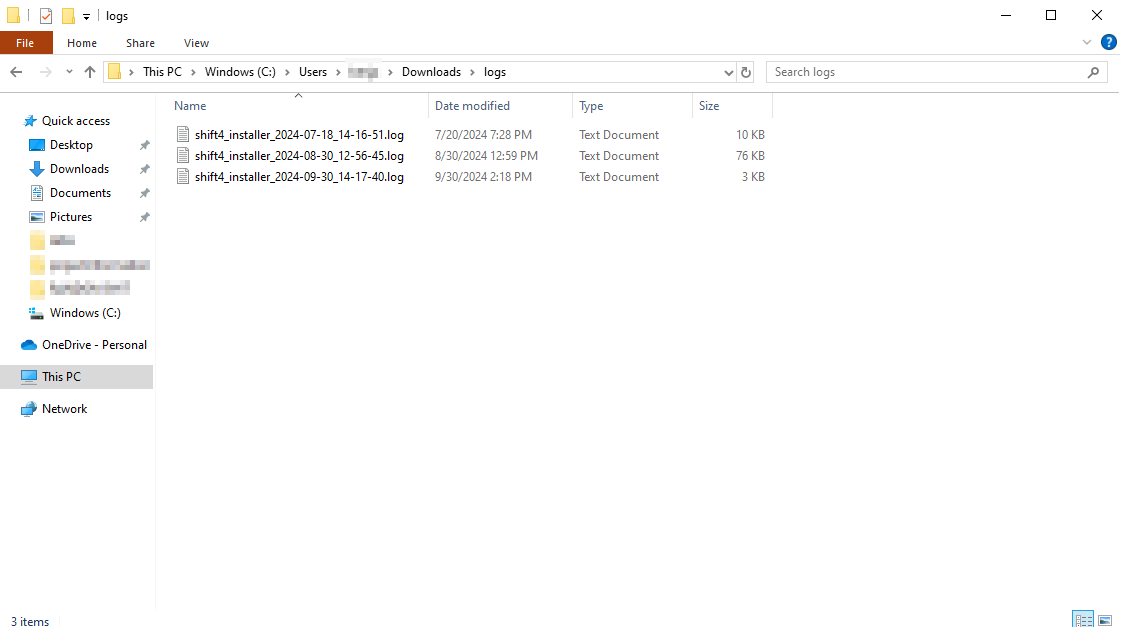Select shift4_installer_2024-09-30_14-17-40.log file

[x=299, y=177]
